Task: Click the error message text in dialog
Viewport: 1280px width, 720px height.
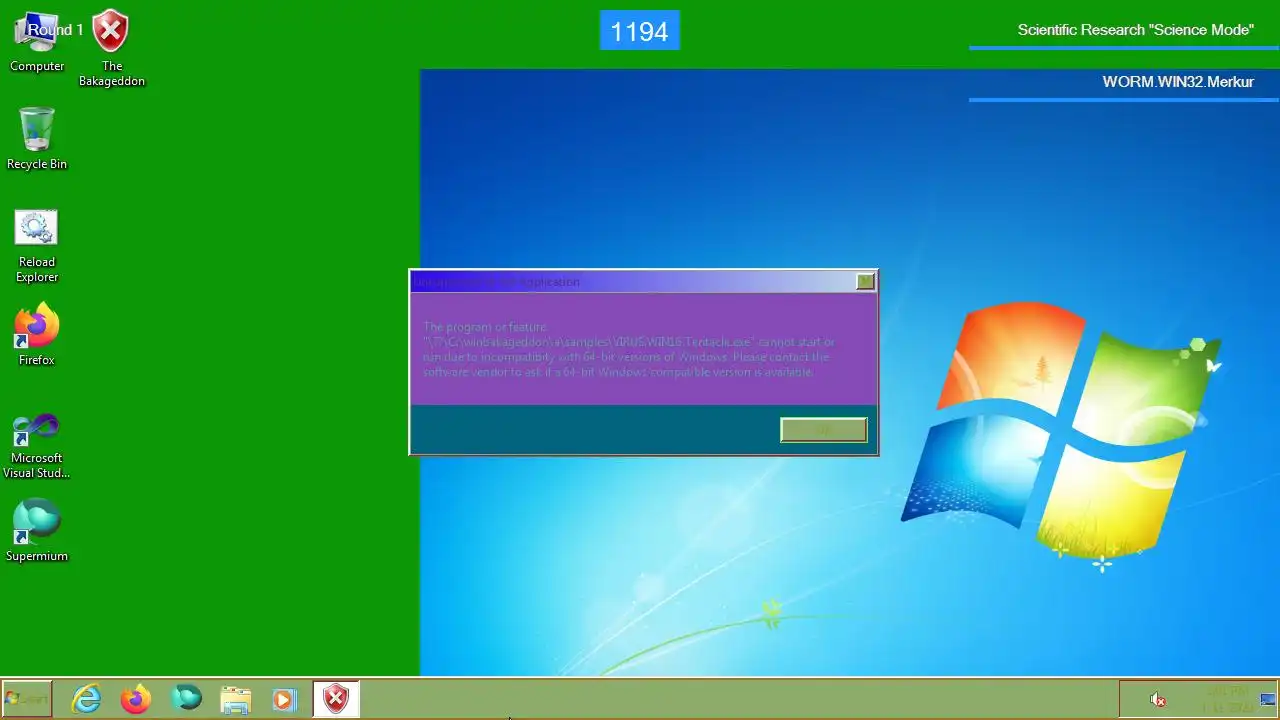Action: click(628, 349)
